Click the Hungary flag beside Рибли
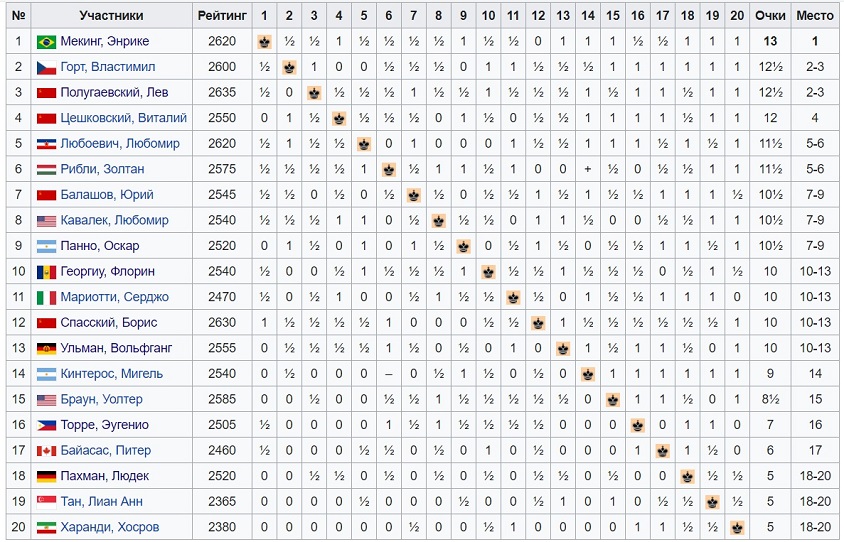844x542 pixels. (46, 170)
